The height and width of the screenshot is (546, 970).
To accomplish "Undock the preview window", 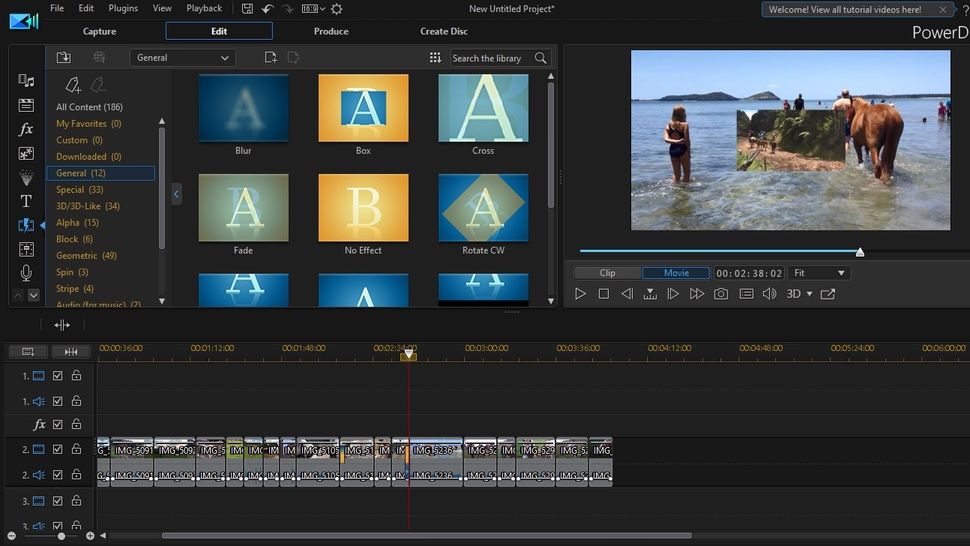I will [x=828, y=294].
